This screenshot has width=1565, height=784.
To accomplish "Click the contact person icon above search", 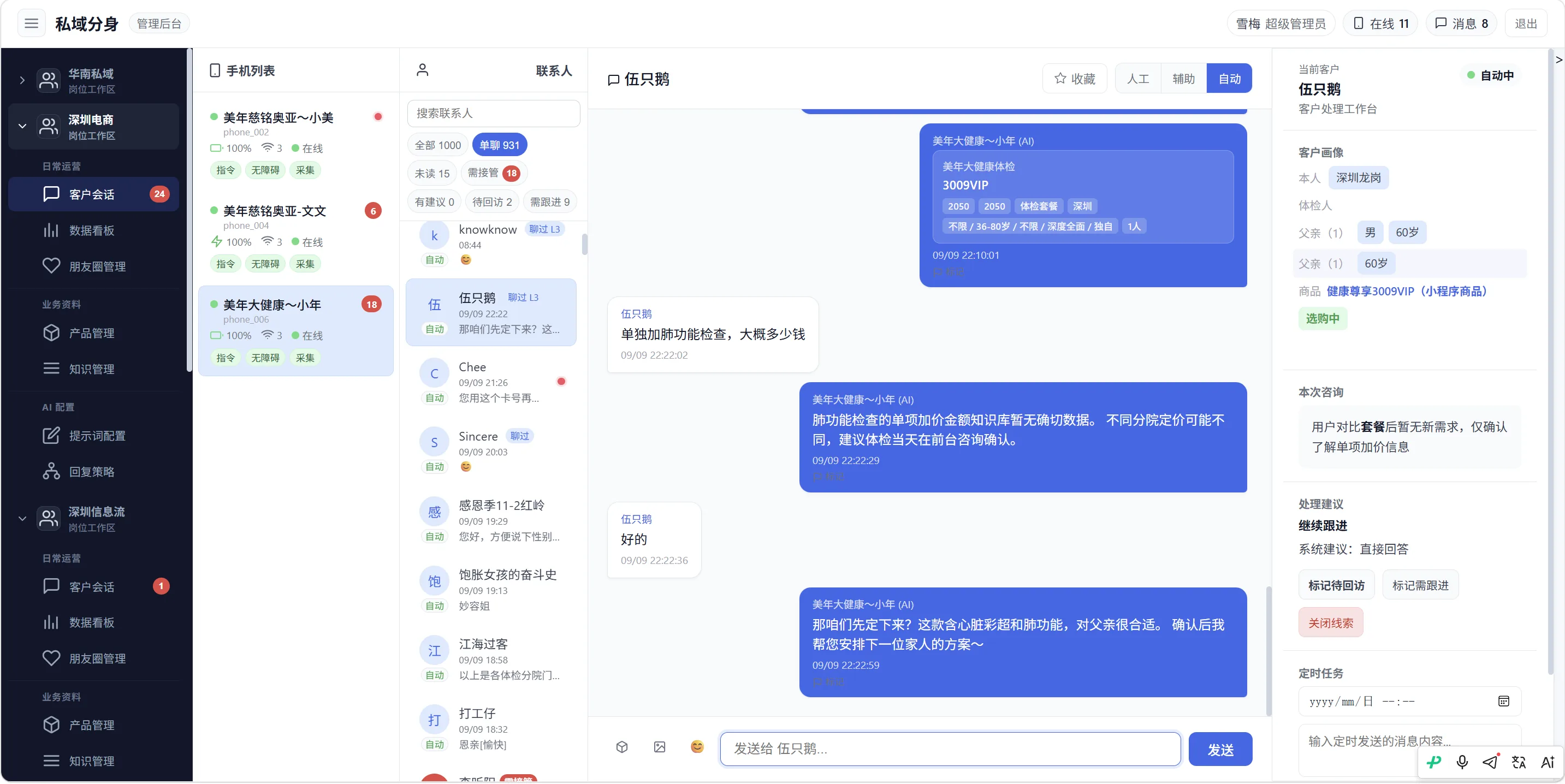I will point(422,70).
